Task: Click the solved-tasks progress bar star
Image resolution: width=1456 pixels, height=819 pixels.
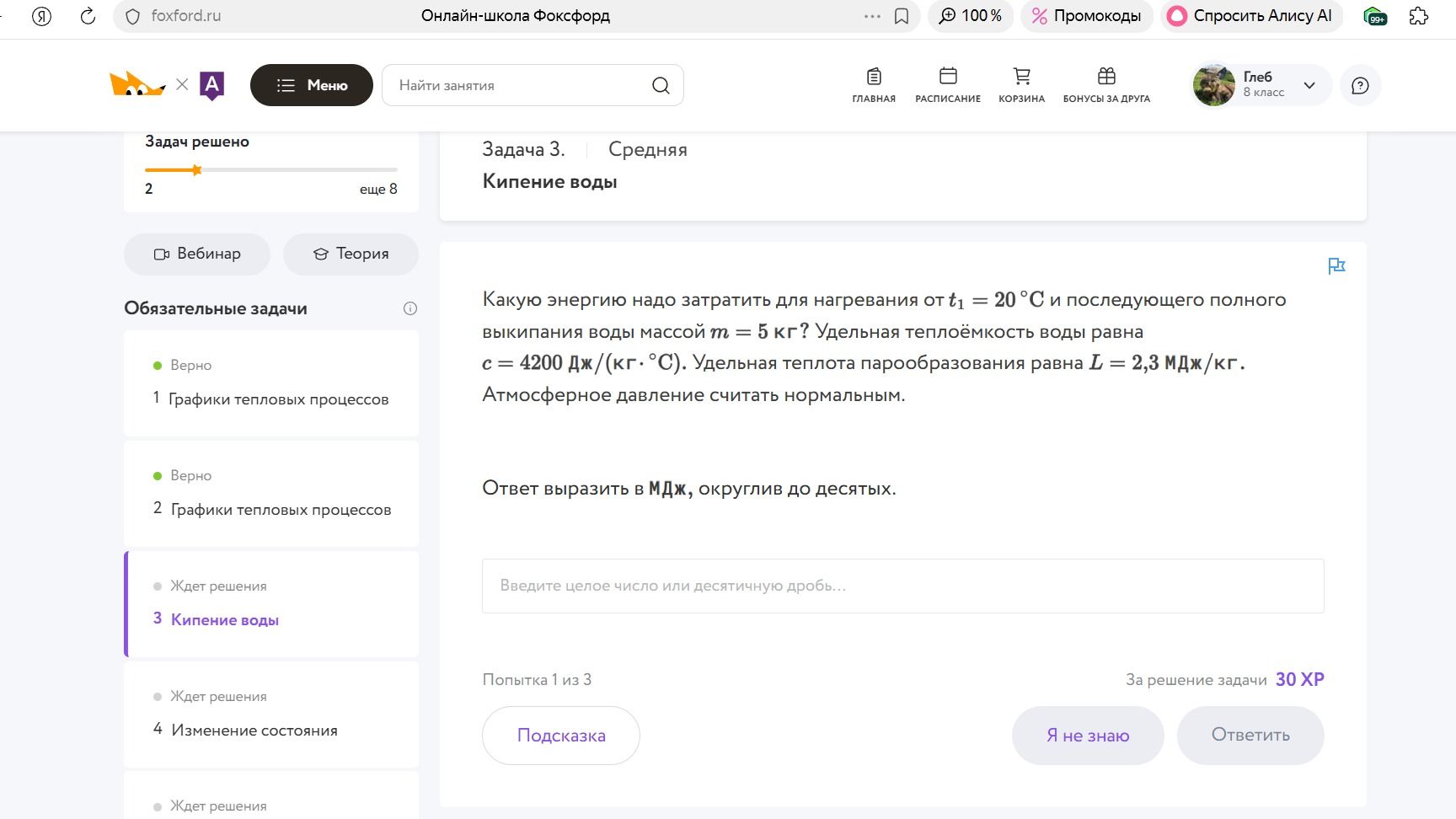Action: [196, 170]
